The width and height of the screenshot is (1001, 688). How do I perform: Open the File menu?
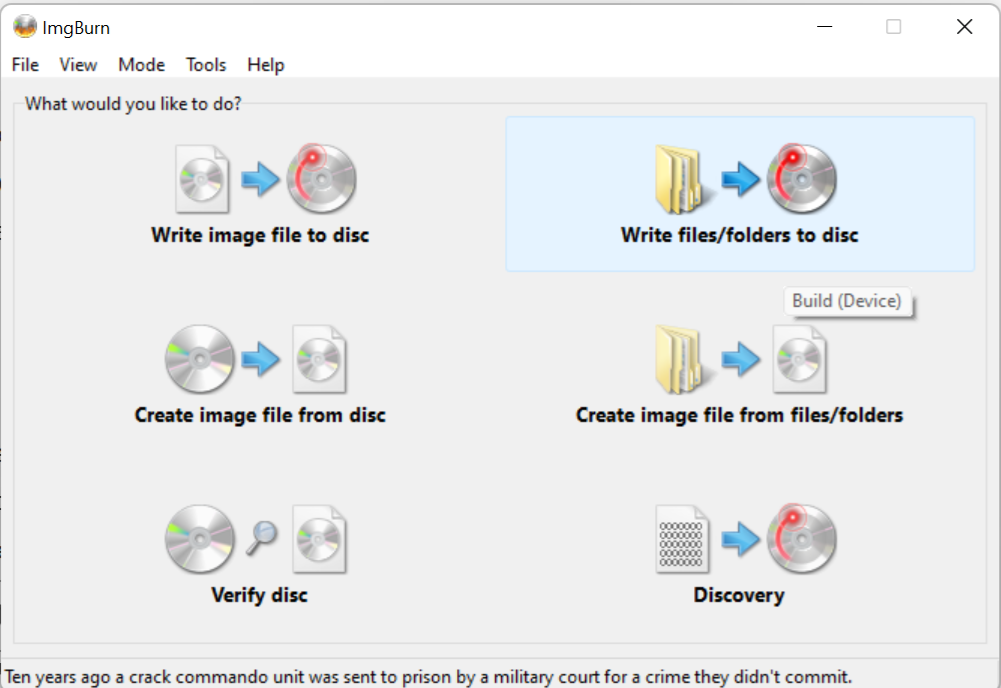pos(25,65)
